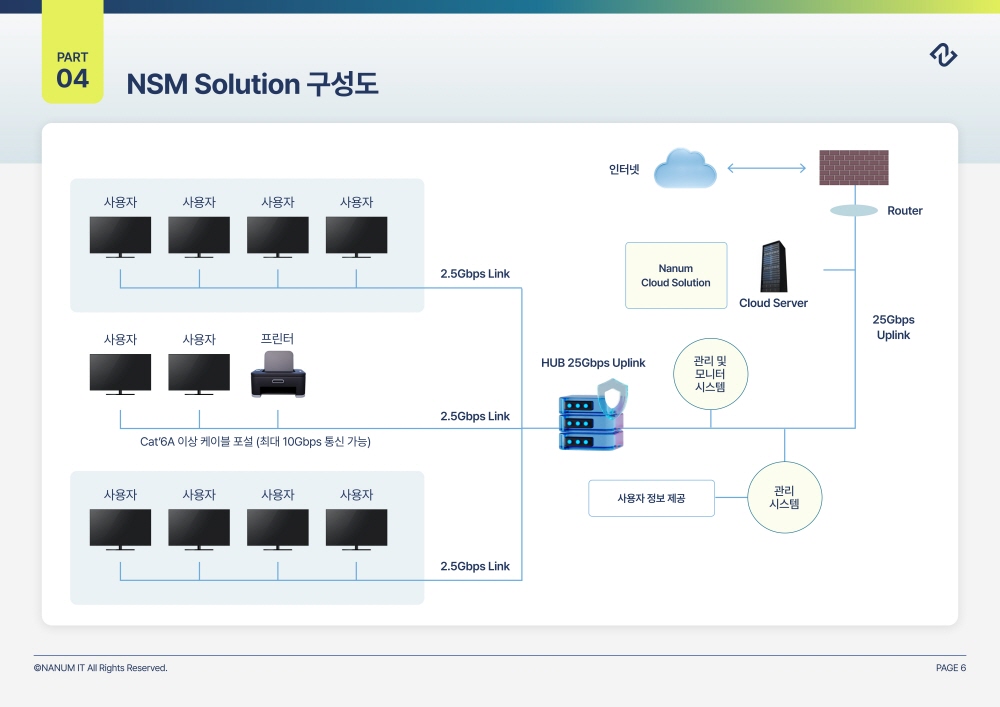Click the Nanum logo in top-right corner

pos(943,55)
